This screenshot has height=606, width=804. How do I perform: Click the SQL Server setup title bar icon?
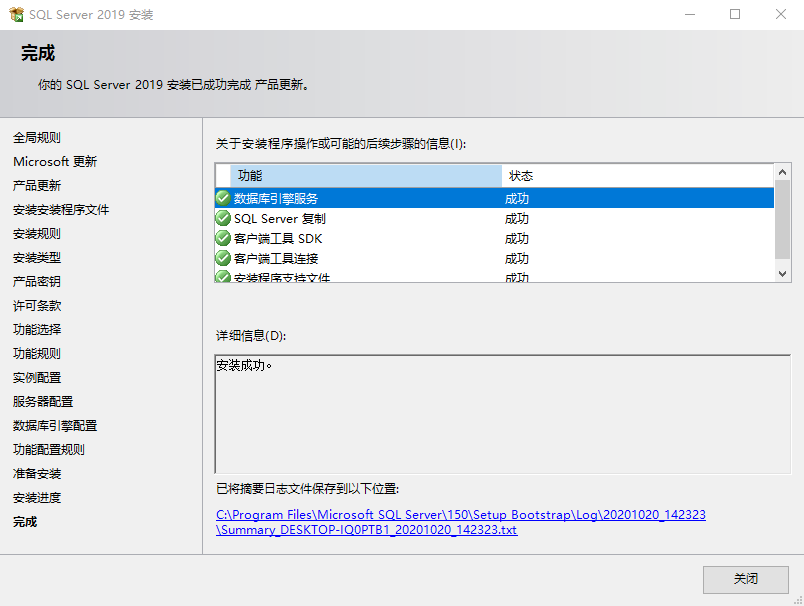pyautogui.click(x=16, y=14)
